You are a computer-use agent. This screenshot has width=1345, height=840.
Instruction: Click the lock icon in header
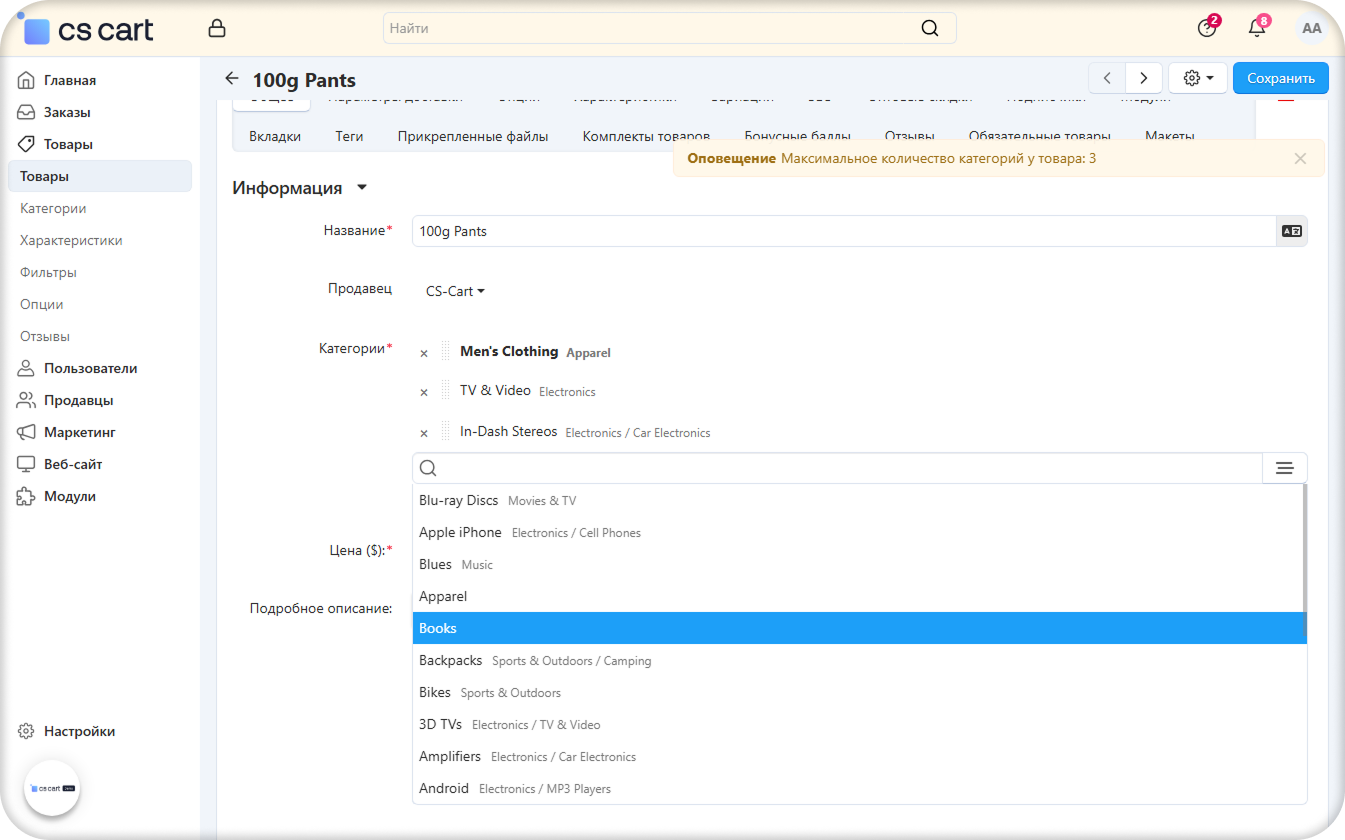(x=216, y=29)
